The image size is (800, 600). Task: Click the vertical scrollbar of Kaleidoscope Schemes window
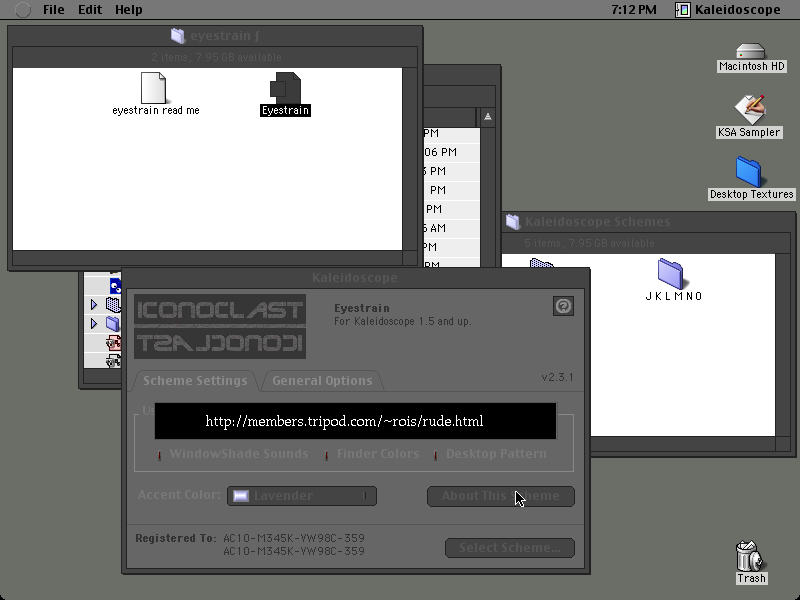[783, 345]
